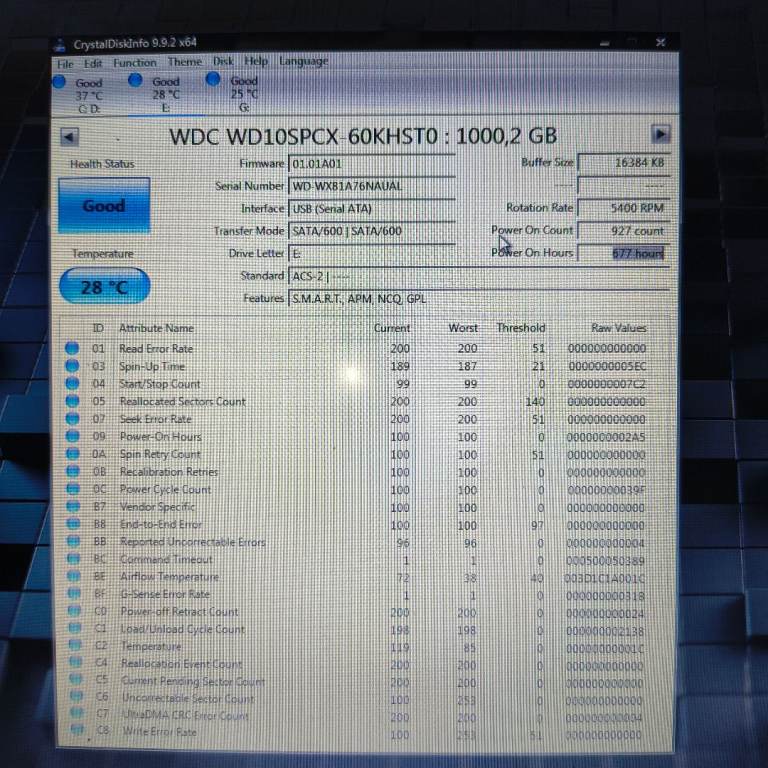Click status icon of Reported Uncorrectable Errors row
Screen dimensions: 768x768
(x=73, y=541)
